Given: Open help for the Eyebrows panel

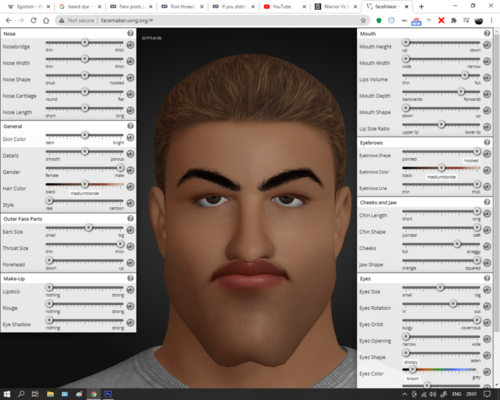Looking at the screenshot, I should coord(487,142).
